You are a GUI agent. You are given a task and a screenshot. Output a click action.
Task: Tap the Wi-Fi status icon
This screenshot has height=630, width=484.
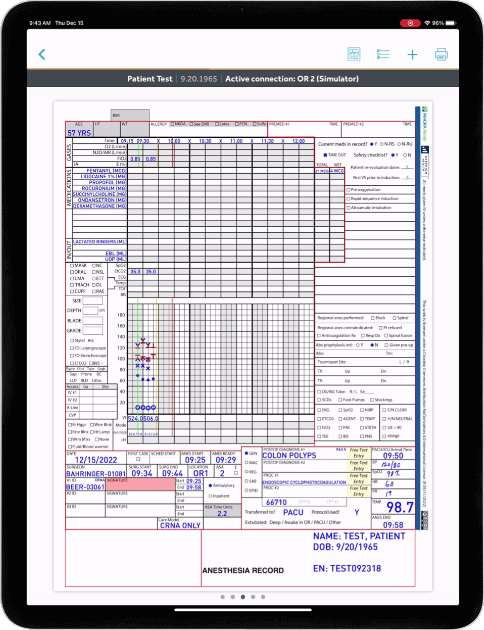[427, 23]
